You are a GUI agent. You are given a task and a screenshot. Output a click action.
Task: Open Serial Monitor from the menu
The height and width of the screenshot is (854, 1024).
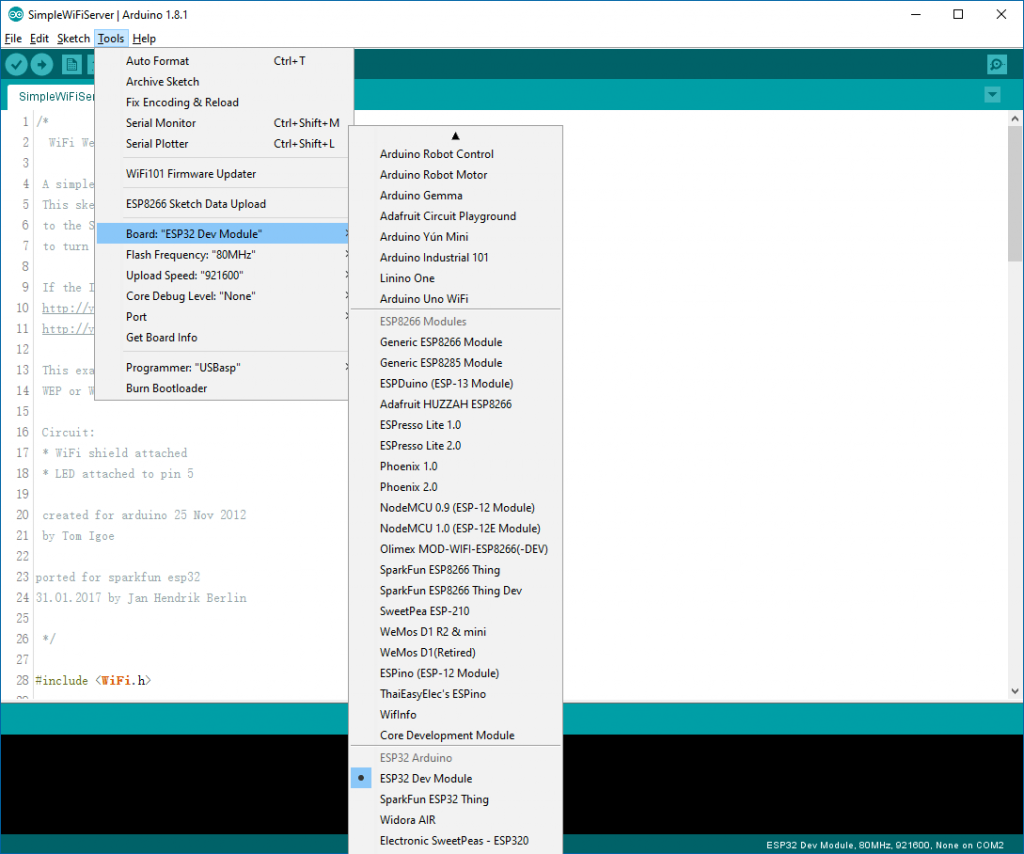point(223,123)
